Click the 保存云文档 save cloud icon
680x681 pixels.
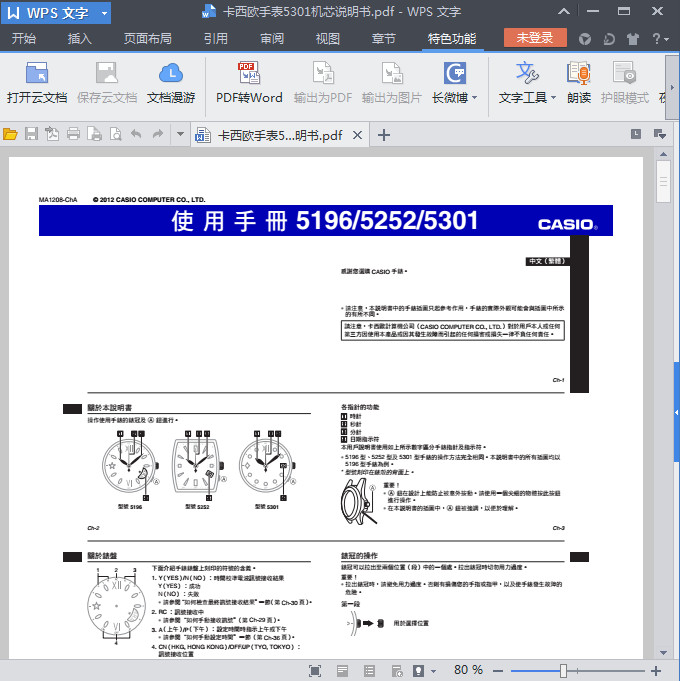tap(107, 83)
